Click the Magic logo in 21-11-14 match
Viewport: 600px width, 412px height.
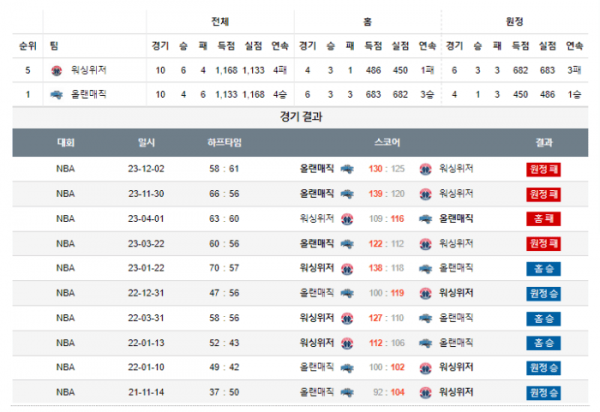click(347, 392)
